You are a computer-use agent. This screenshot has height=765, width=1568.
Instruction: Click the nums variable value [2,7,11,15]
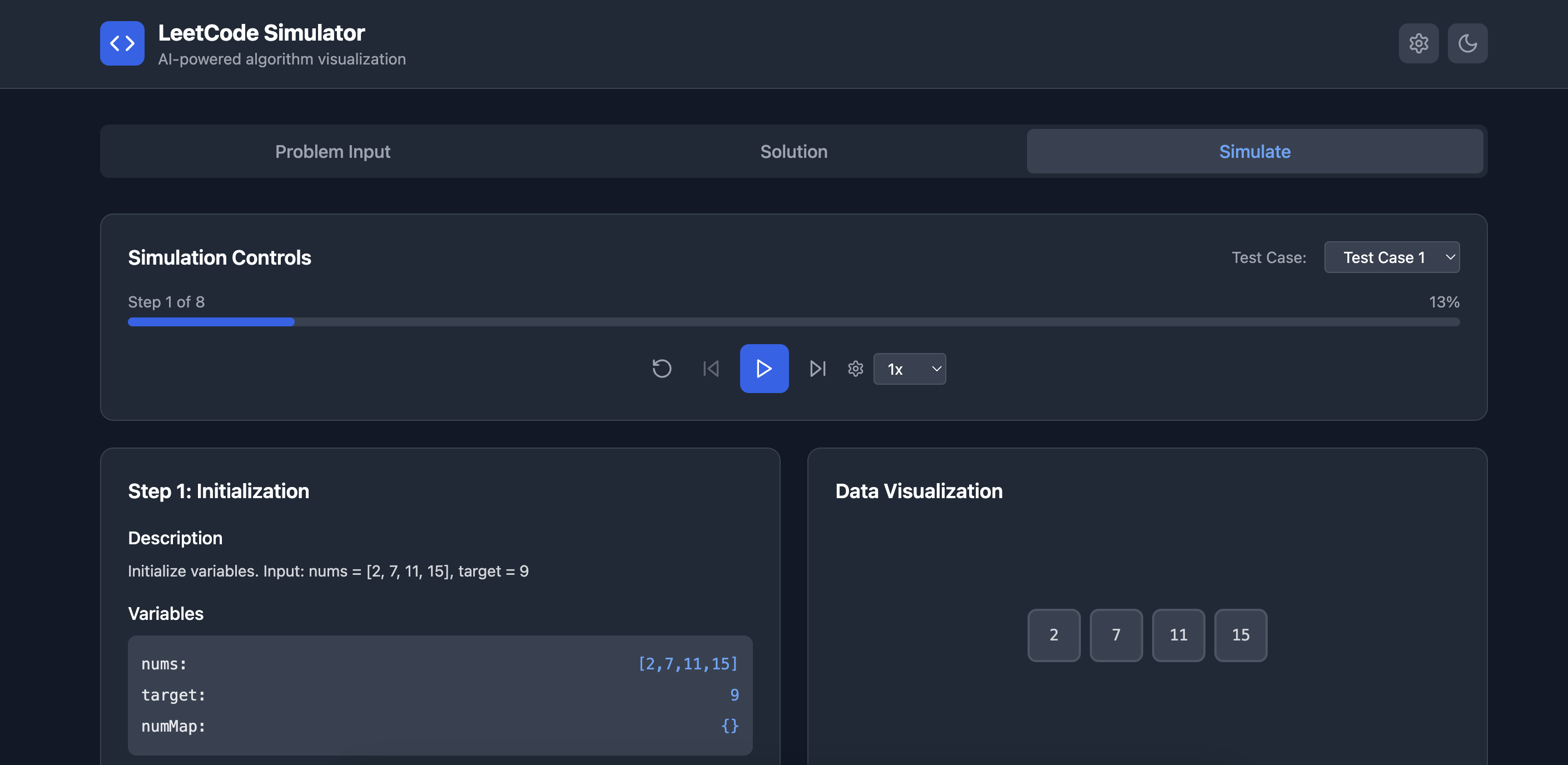[688, 663]
